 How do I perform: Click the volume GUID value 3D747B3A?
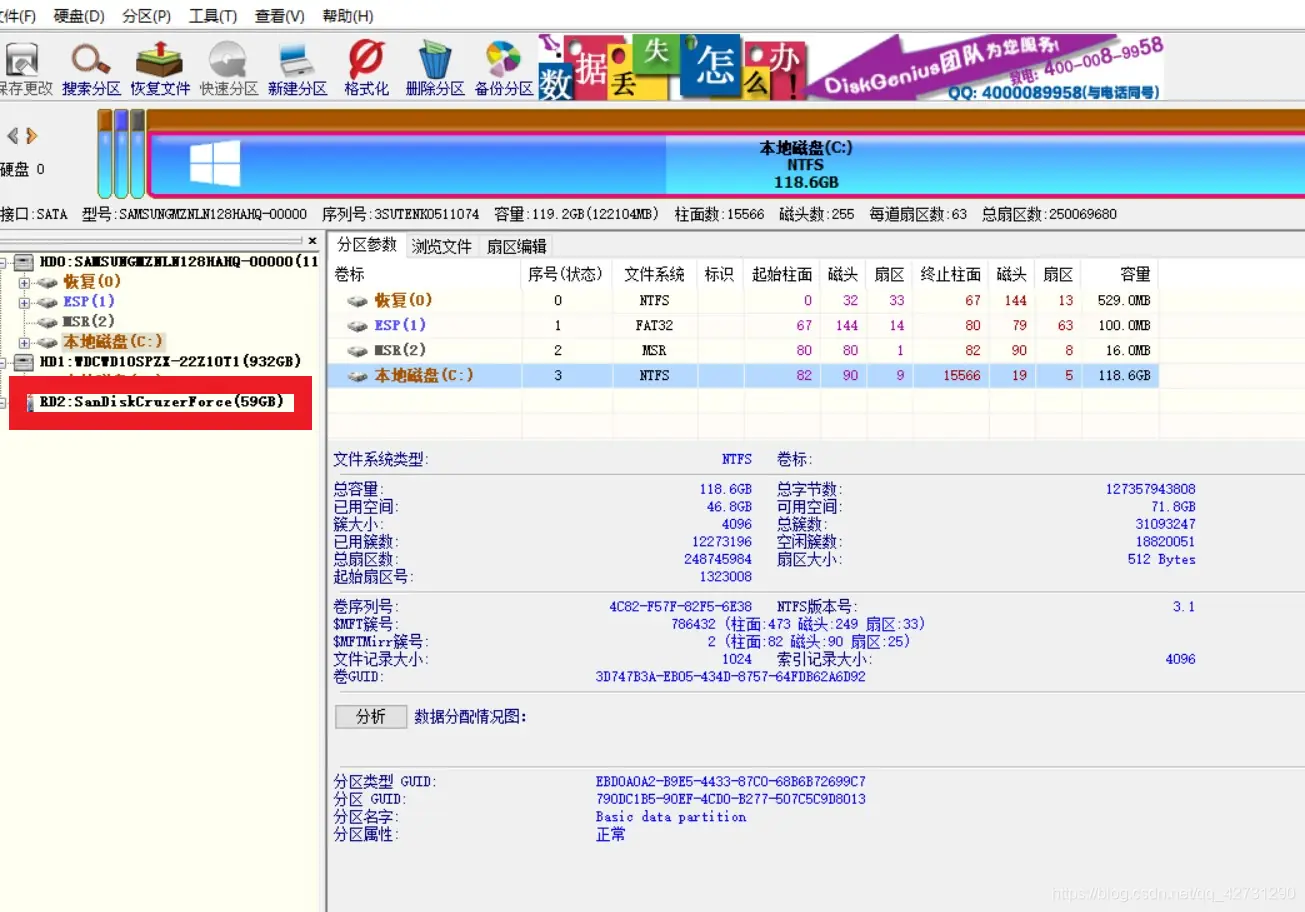(x=730, y=677)
